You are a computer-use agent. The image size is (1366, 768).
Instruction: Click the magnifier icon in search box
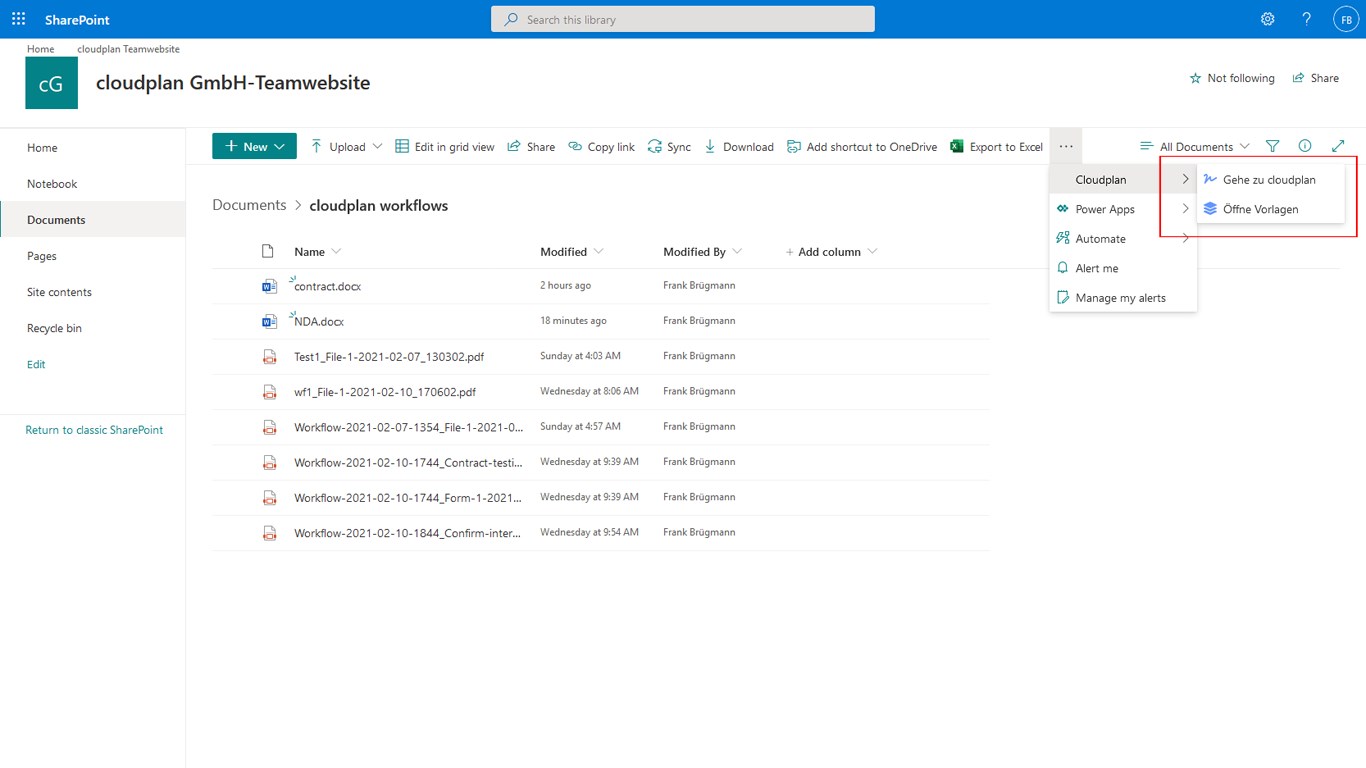click(512, 19)
